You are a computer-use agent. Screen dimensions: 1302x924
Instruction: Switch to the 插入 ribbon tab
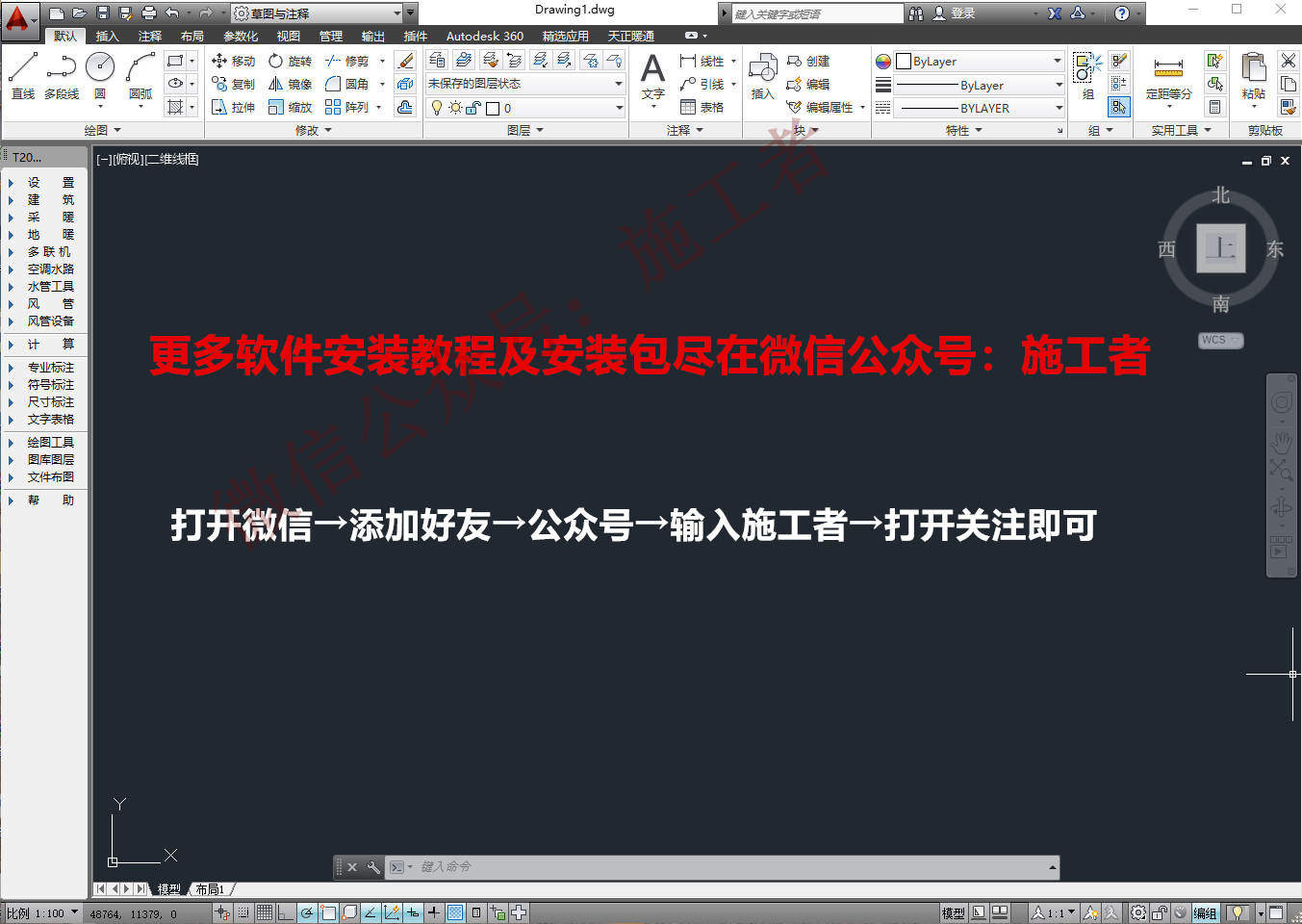107,36
